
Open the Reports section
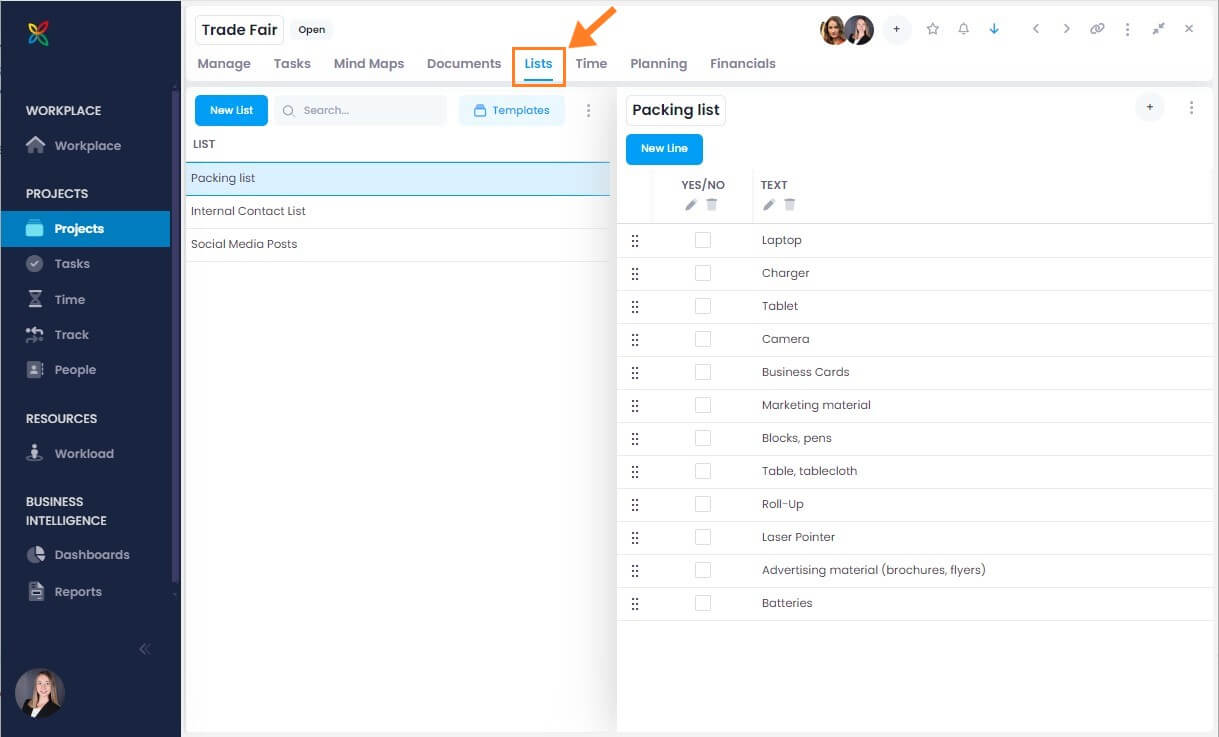[x=80, y=591]
